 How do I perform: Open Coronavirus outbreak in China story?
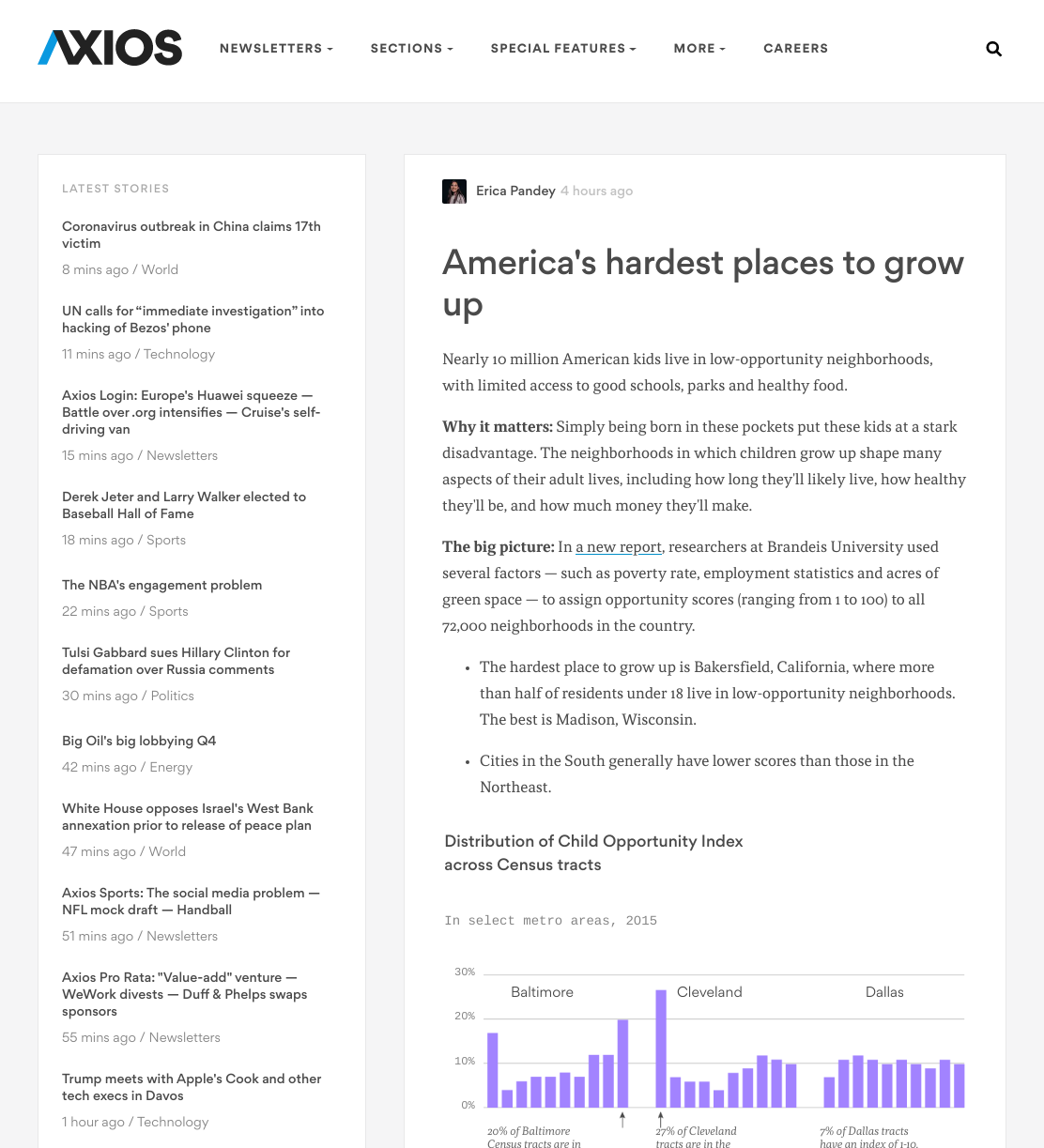click(192, 235)
